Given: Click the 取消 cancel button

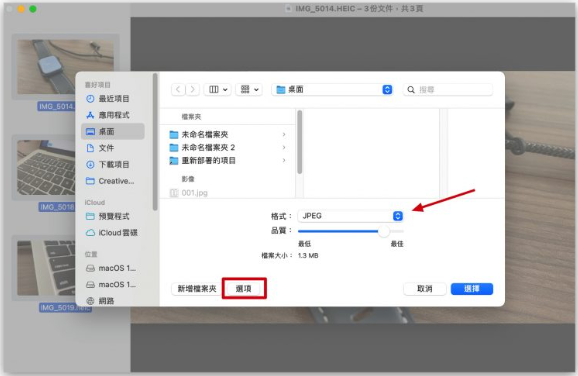Looking at the screenshot, I should coord(425,289).
